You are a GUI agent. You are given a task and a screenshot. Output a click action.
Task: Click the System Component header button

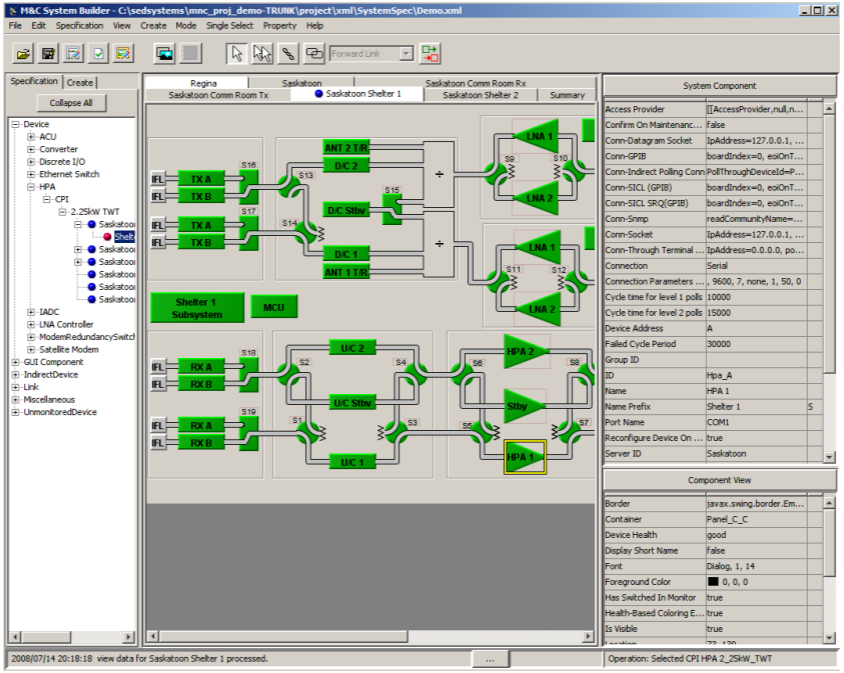coord(720,86)
